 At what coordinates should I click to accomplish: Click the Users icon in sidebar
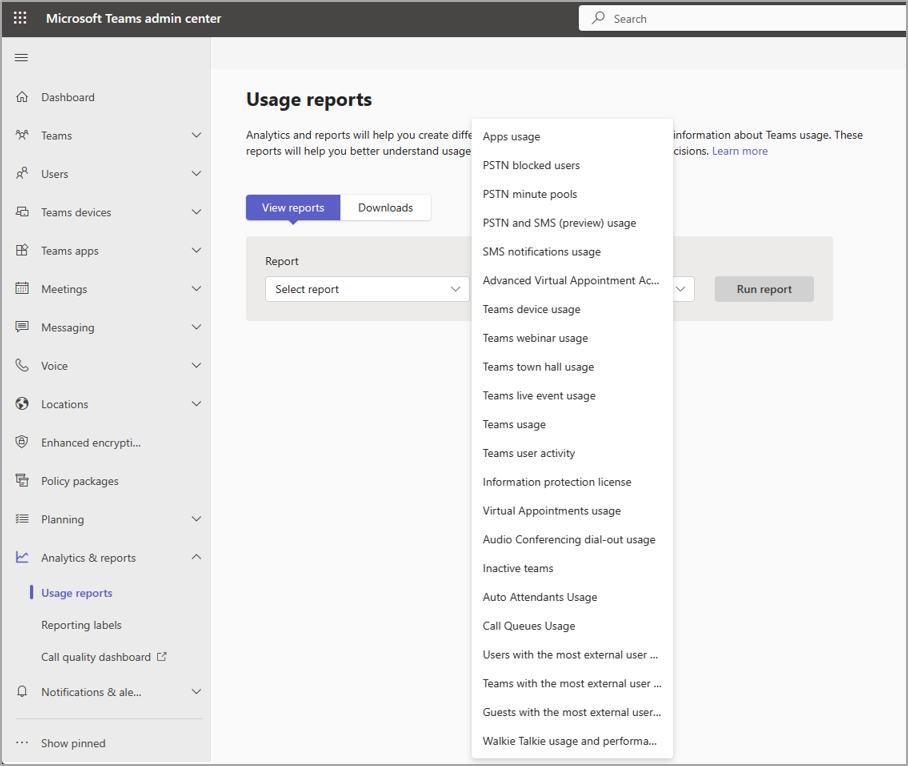pos(22,173)
